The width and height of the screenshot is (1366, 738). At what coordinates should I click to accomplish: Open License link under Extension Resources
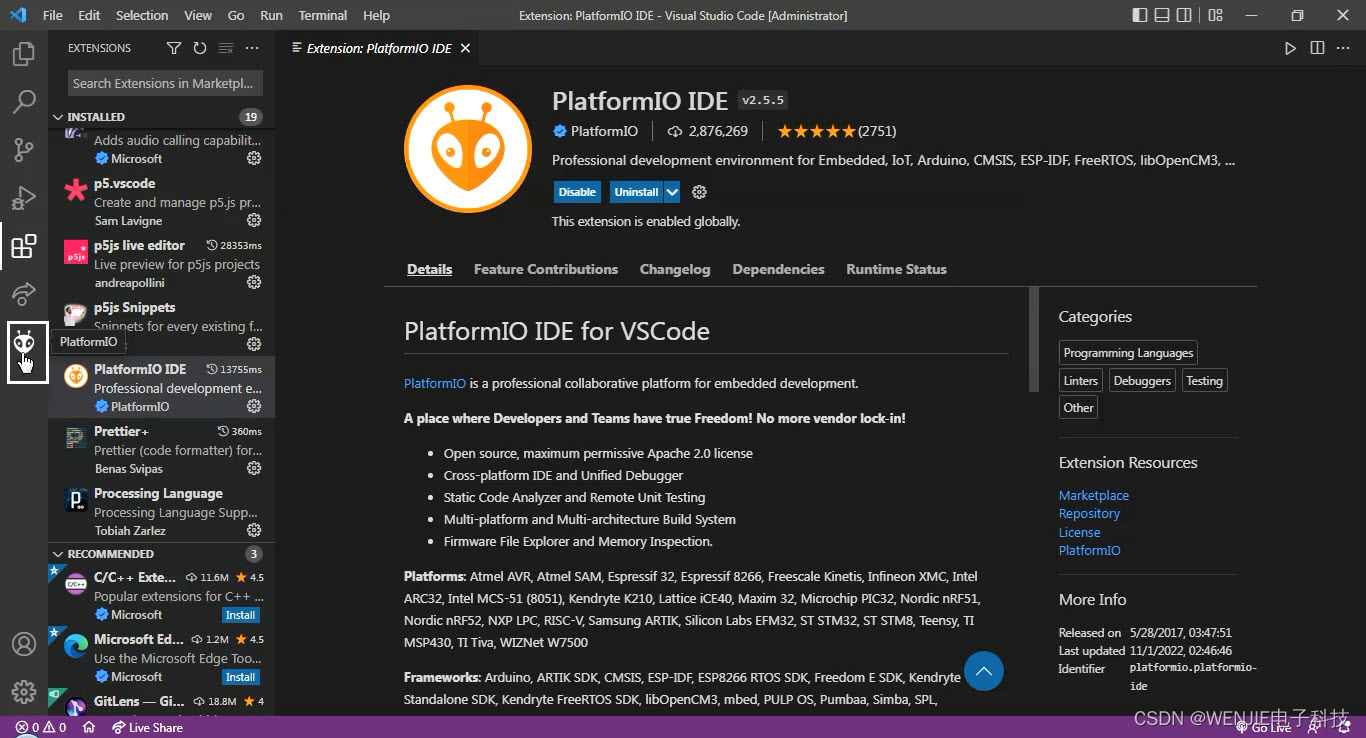(1079, 532)
